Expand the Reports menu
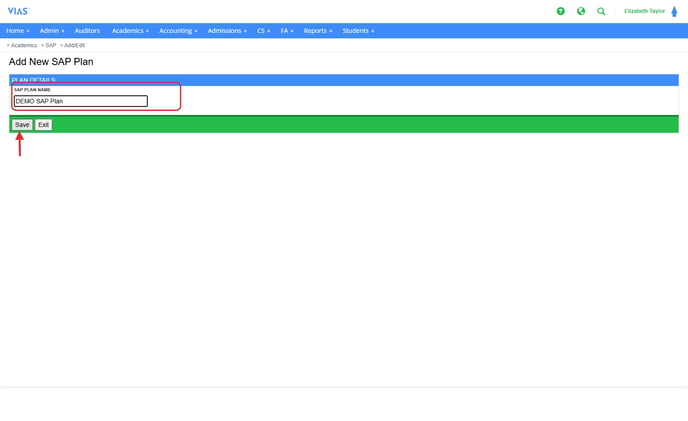Screen dimensions: 688x421 pyautogui.click(x=318, y=31)
